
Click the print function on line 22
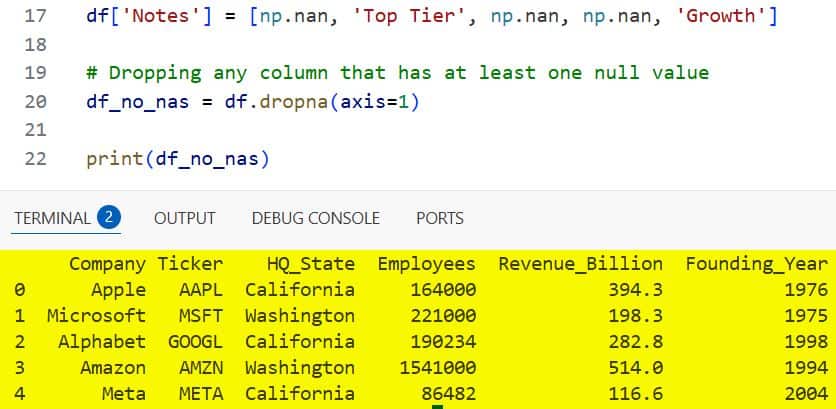pyautogui.click(x=115, y=159)
